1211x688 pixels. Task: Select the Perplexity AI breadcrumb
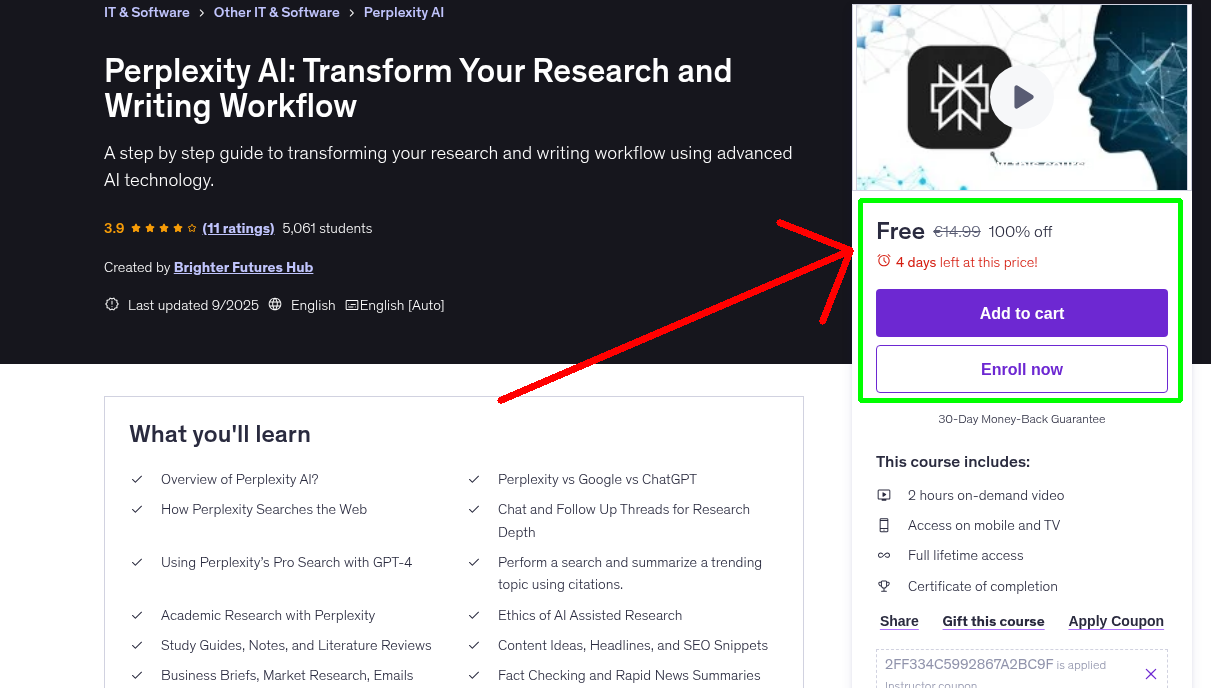403,12
